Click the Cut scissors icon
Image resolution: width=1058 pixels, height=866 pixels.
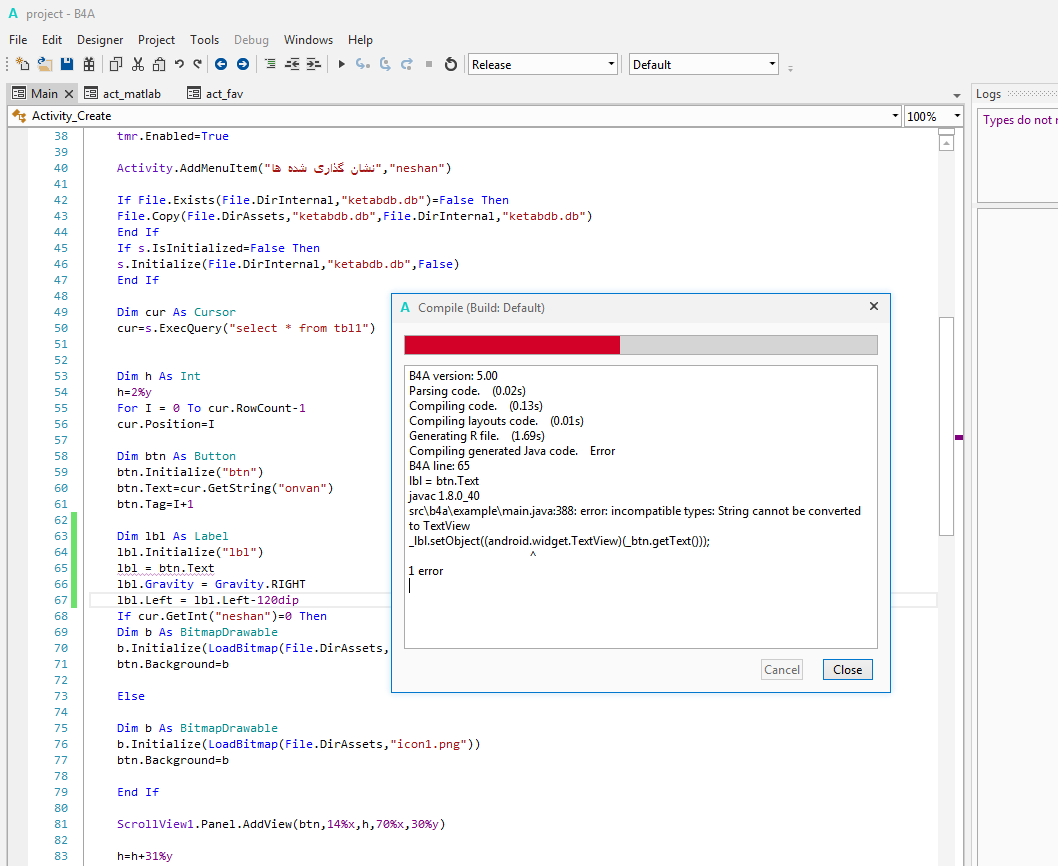click(x=137, y=64)
